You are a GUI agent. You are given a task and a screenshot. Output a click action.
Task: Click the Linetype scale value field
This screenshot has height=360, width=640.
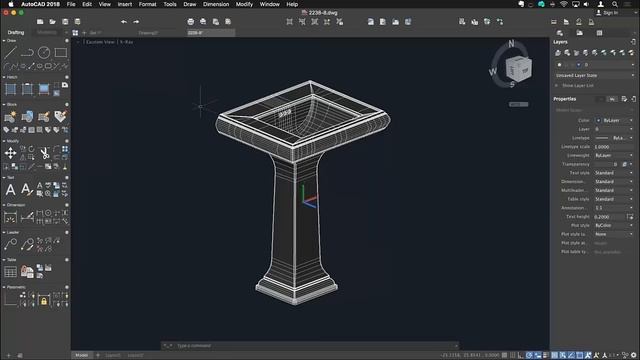click(614, 147)
